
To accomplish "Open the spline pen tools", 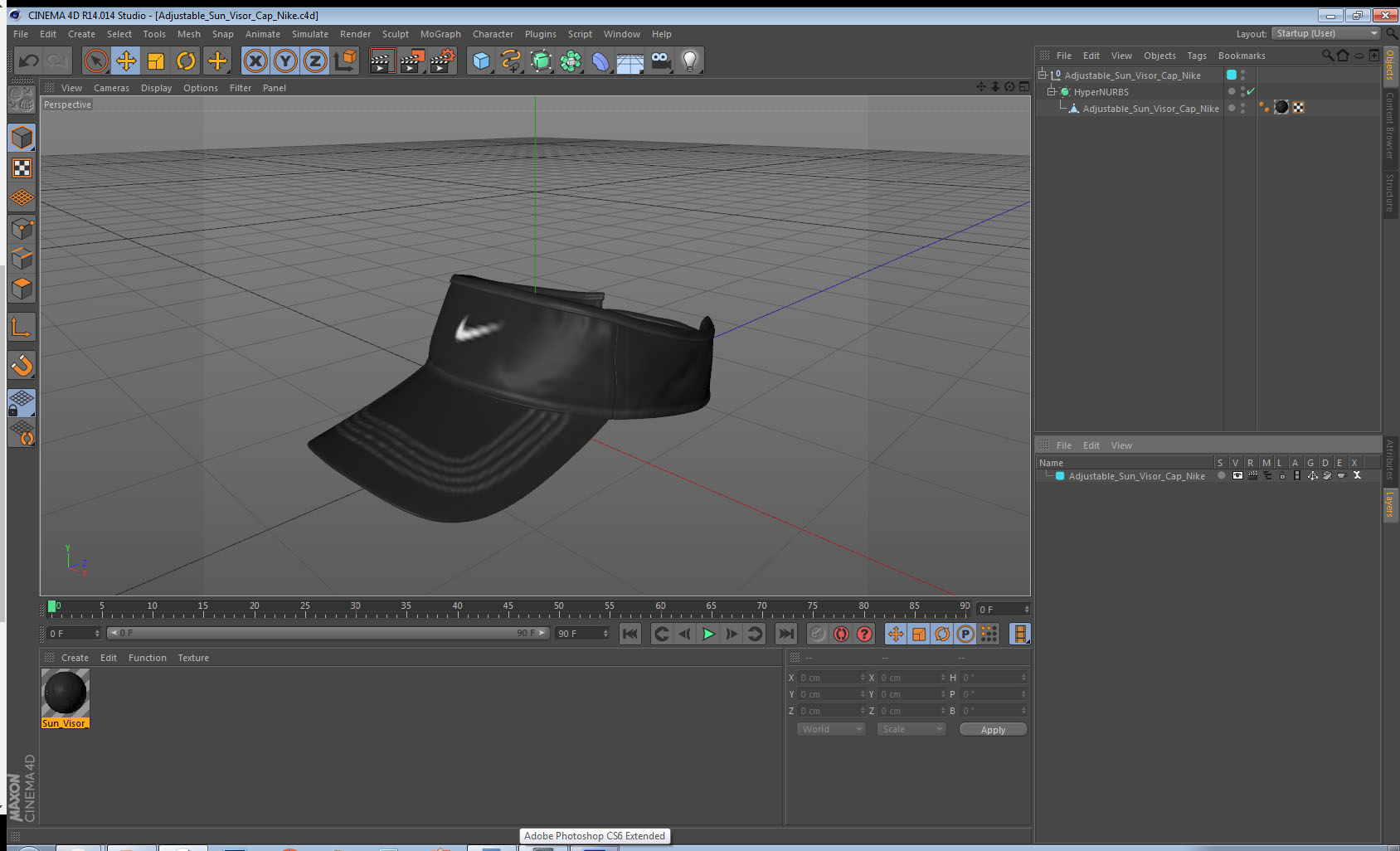I will coord(511,61).
